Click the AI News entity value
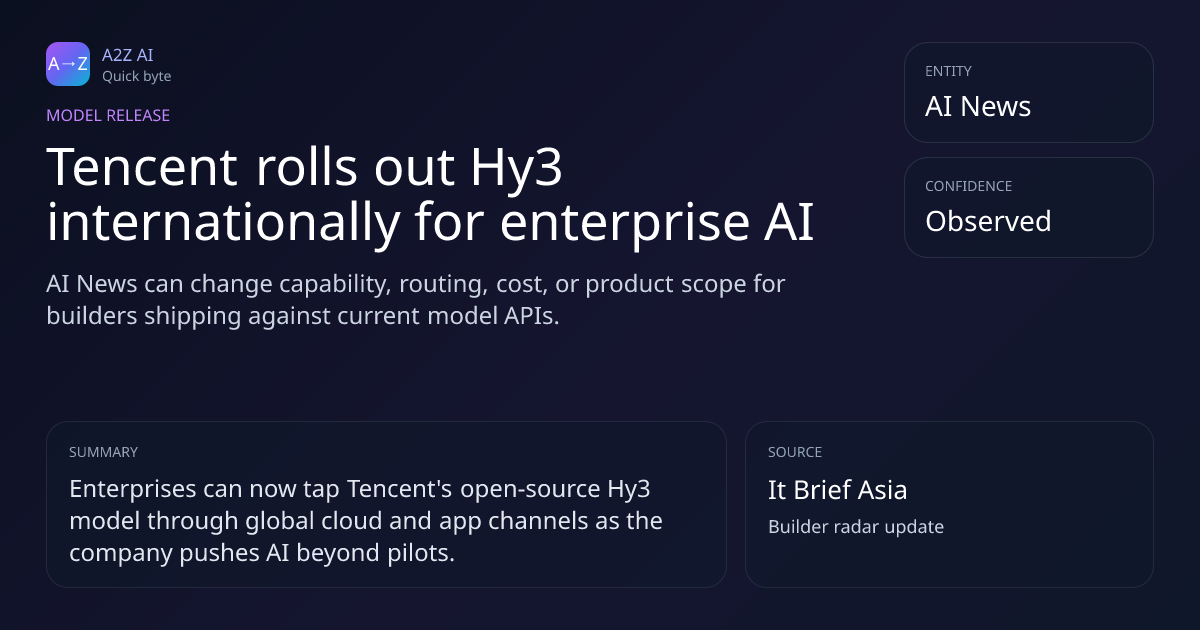Screen dimensions: 1200x630 [978, 107]
